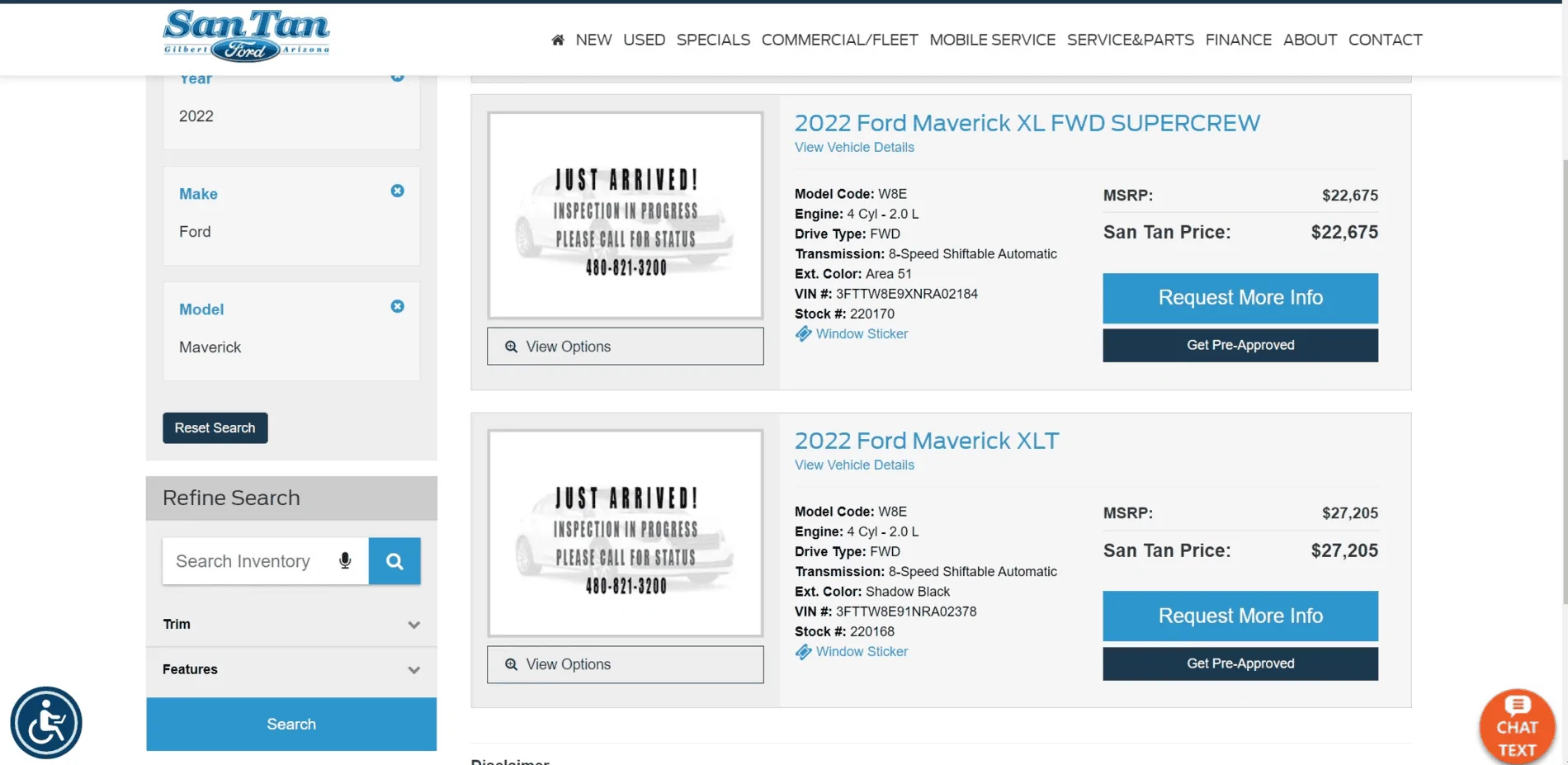The height and width of the screenshot is (765, 1568).
Task: Click the Model filter value Maverick
Action: point(210,347)
